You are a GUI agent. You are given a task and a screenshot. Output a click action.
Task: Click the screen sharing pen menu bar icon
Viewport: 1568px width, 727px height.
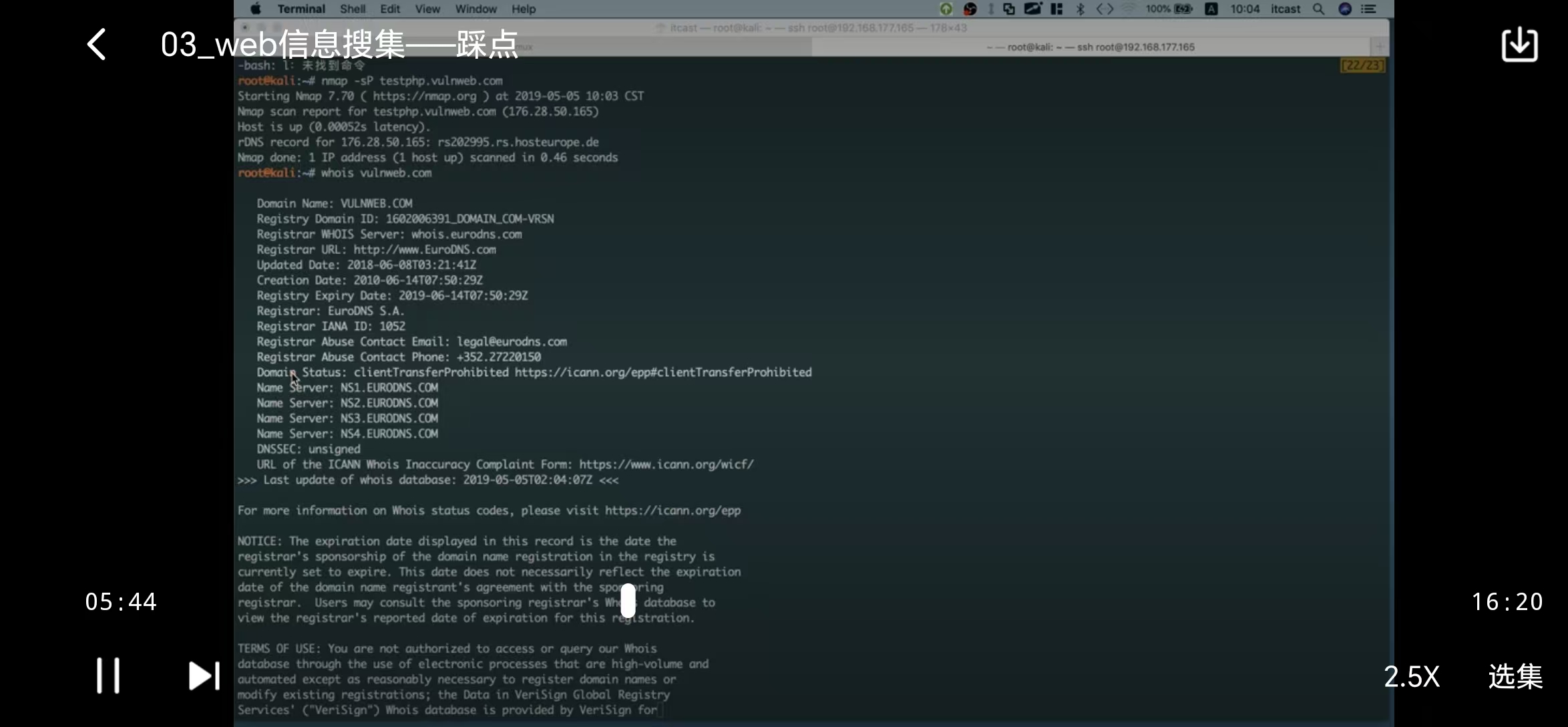[1033, 9]
